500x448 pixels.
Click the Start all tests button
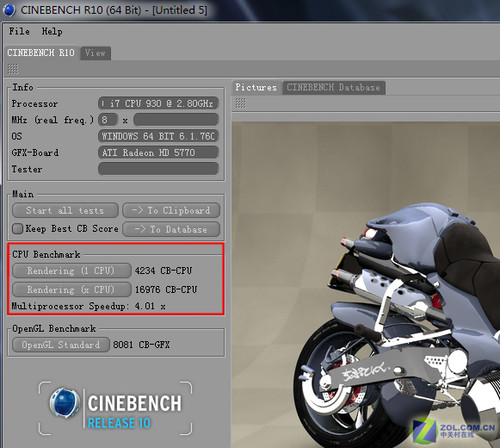click(65, 210)
